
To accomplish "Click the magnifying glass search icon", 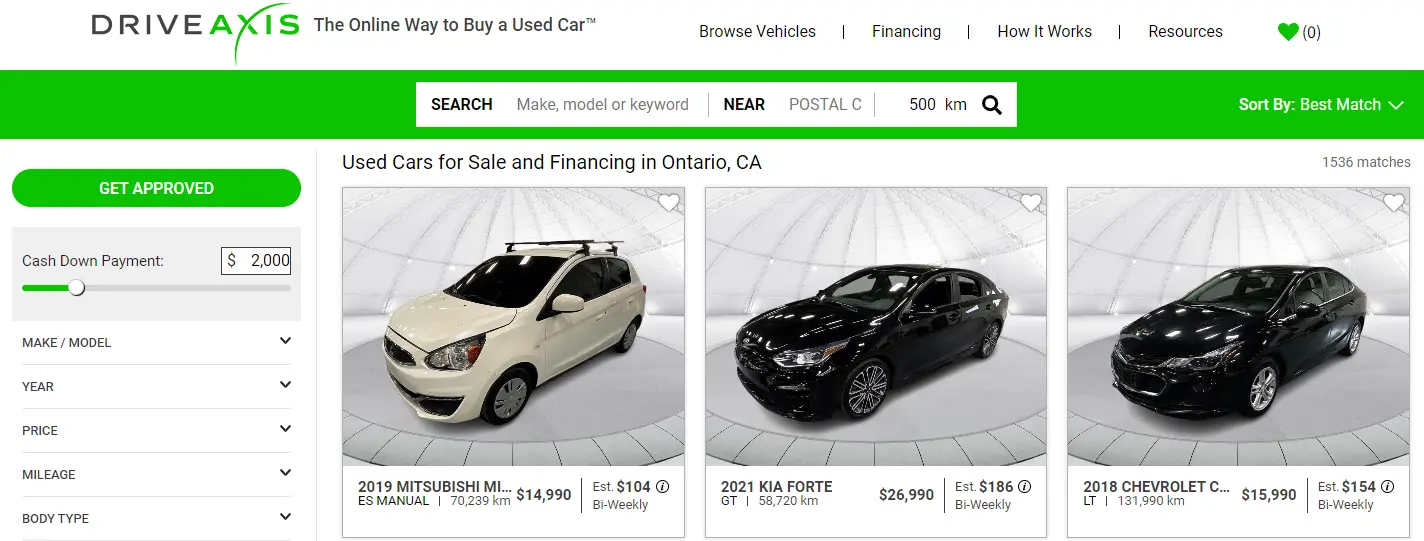I will (x=991, y=105).
